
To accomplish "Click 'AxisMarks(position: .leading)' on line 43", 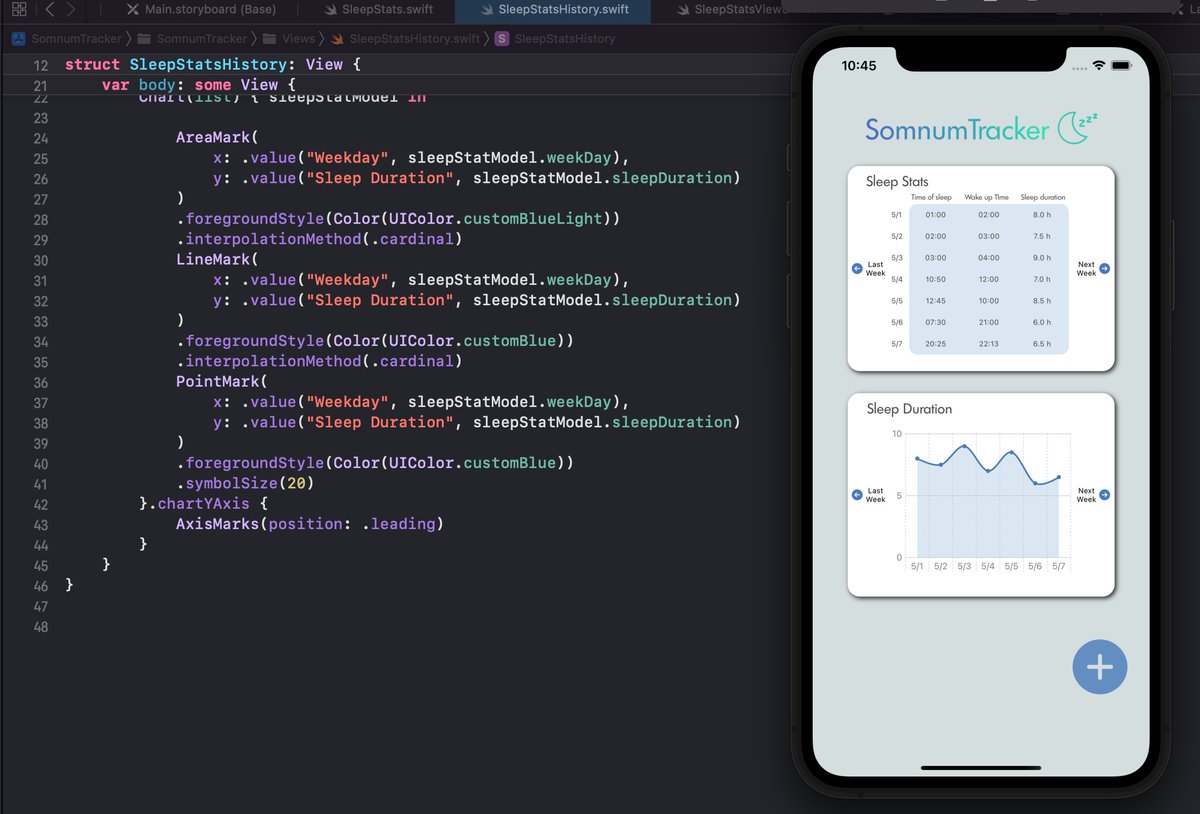I will tap(309, 523).
